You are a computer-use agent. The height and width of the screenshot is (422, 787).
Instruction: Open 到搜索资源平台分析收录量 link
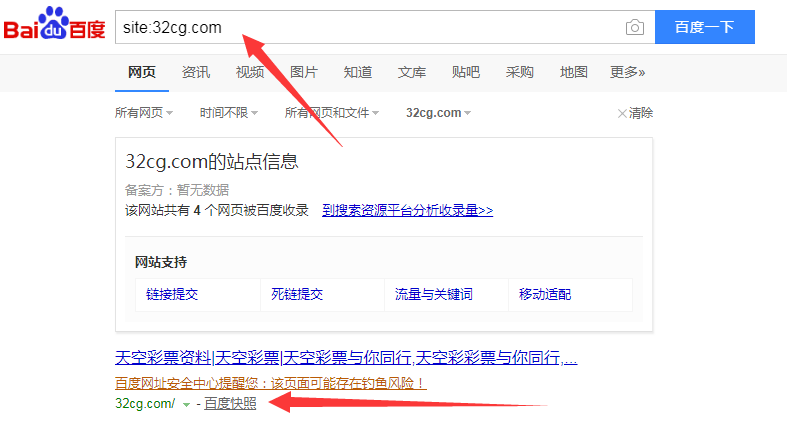tap(408, 210)
